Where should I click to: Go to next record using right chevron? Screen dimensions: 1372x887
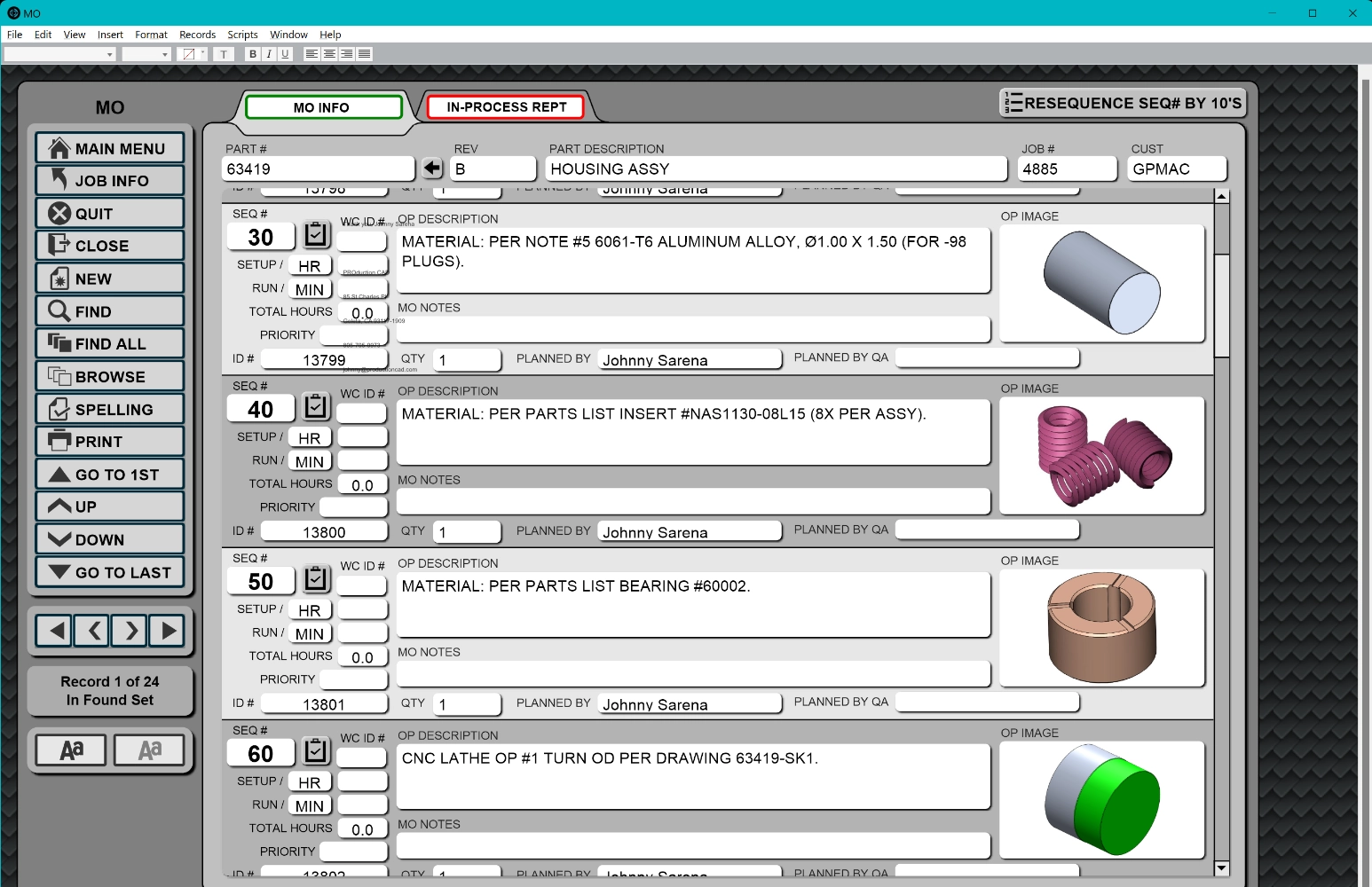(x=130, y=631)
